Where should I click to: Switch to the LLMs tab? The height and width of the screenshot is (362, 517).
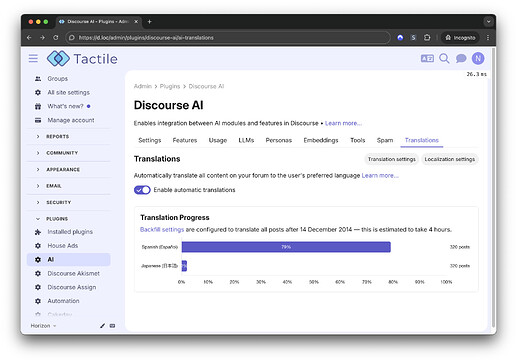tap(246, 140)
